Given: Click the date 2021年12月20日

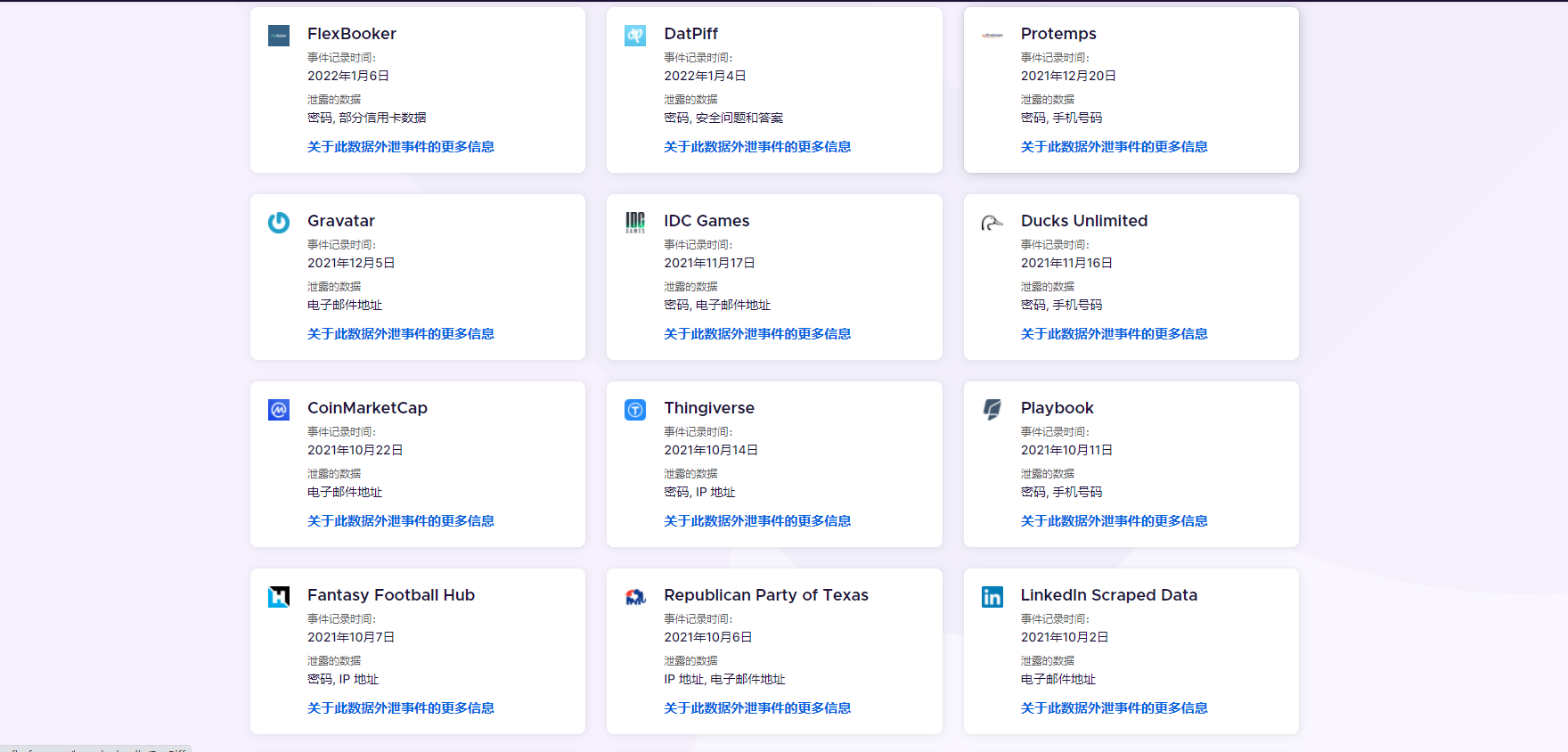Looking at the screenshot, I should [x=1068, y=76].
